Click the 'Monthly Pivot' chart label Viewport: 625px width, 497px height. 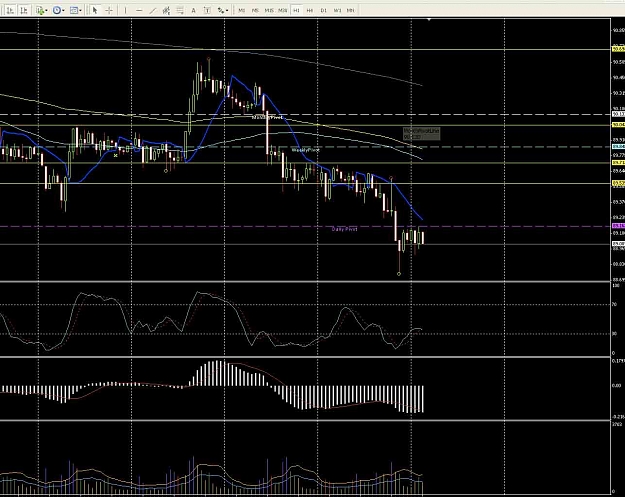pyautogui.click(x=267, y=117)
